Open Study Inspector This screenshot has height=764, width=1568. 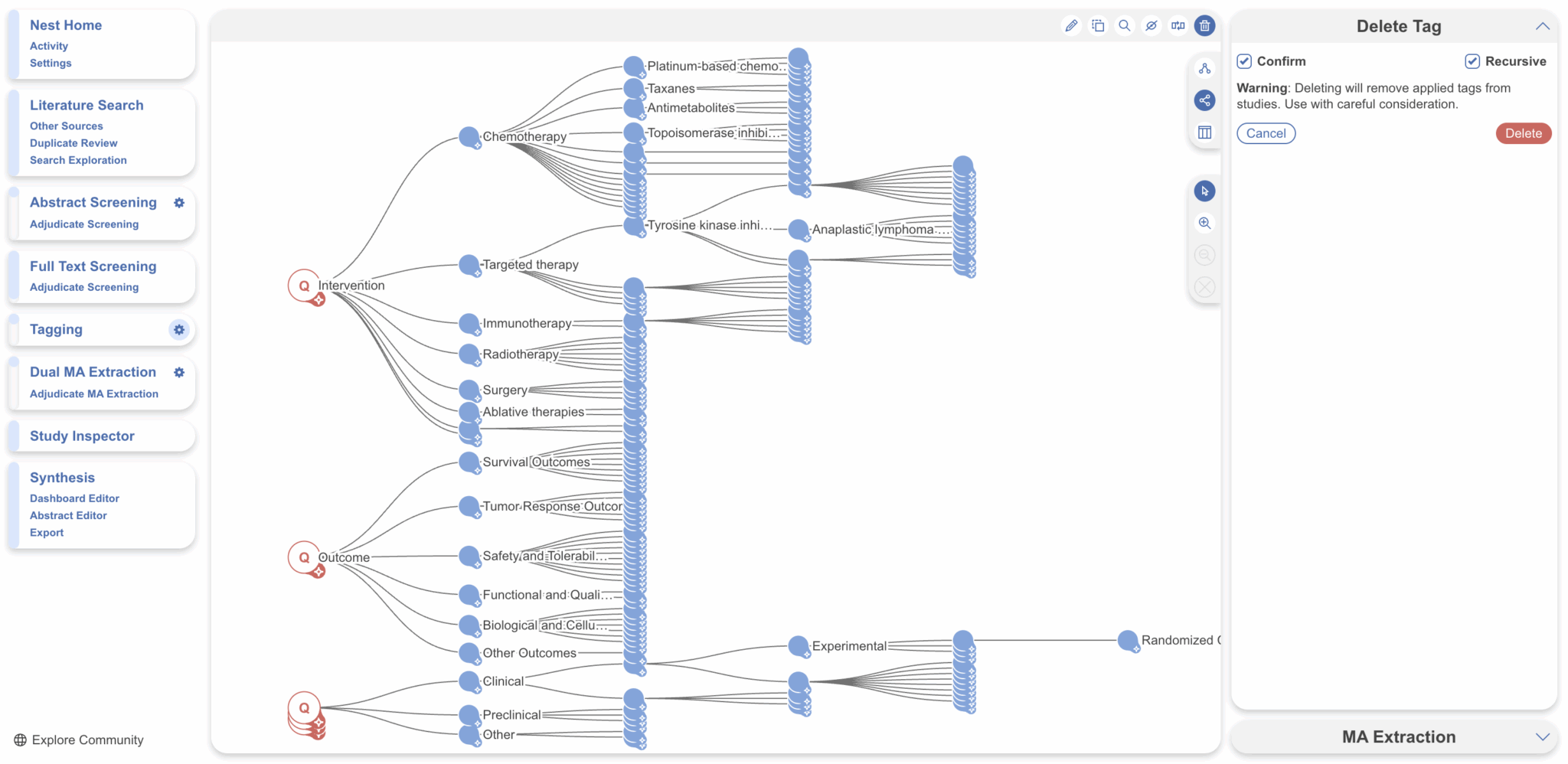[82, 436]
